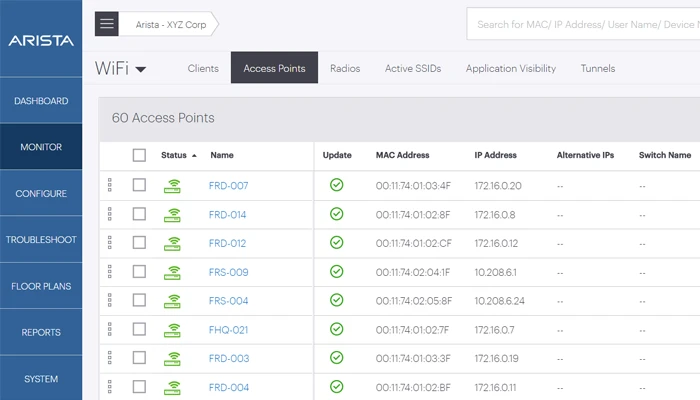
Task: Select the checkbox next to FRD-003
Action: [139, 358]
